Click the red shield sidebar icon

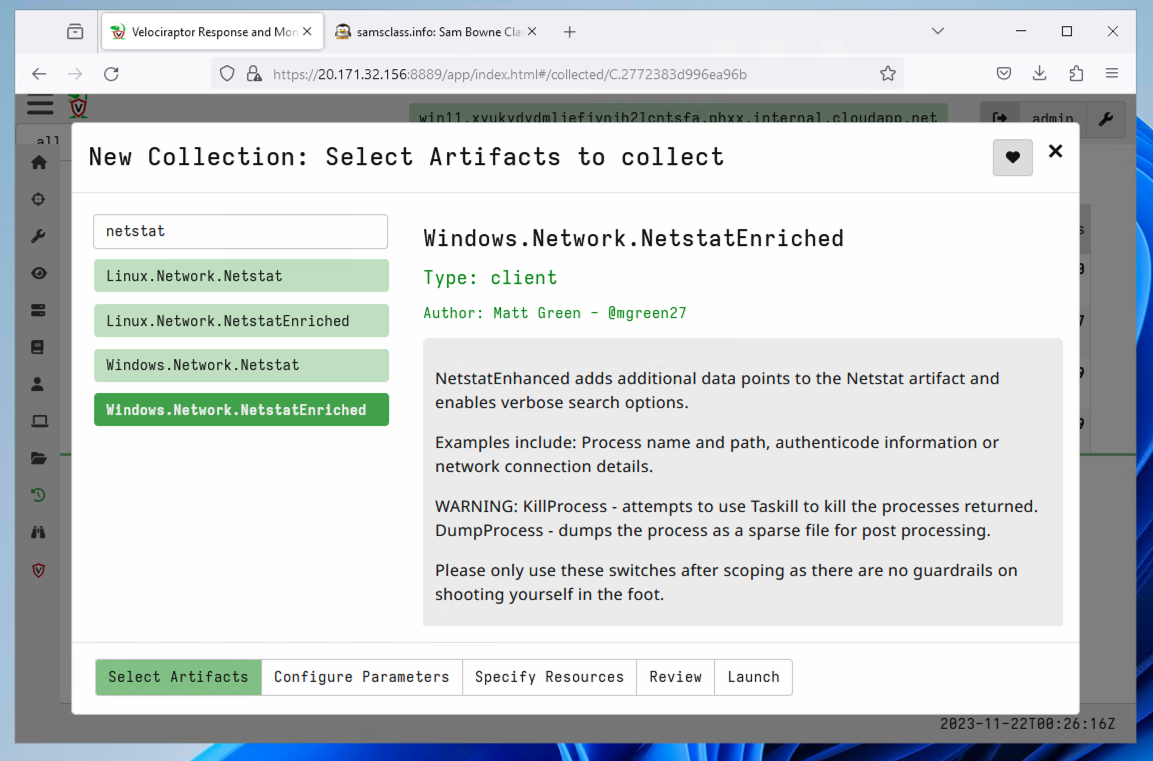point(39,570)
